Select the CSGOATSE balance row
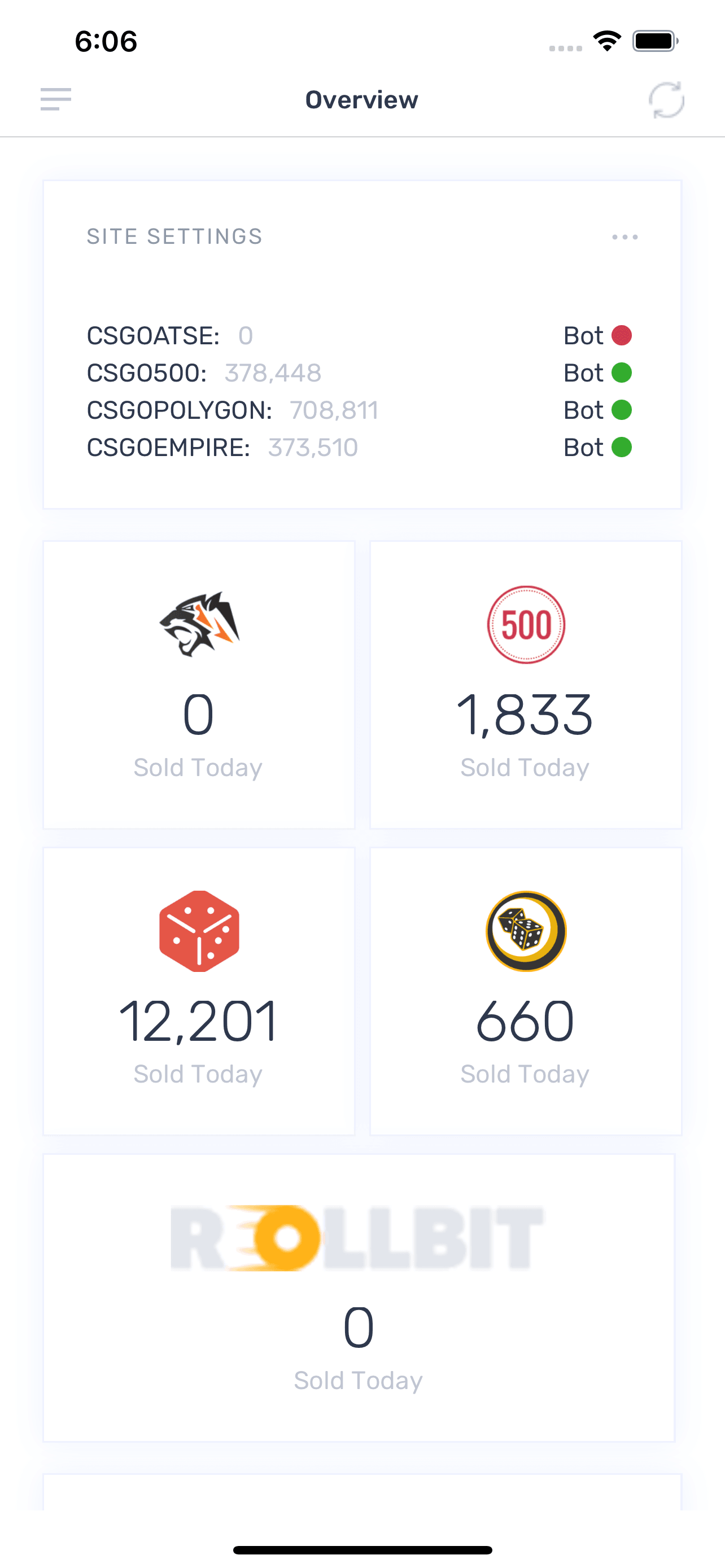The width and height of the screenshot is (725, 1568). [x=359, y=335]
